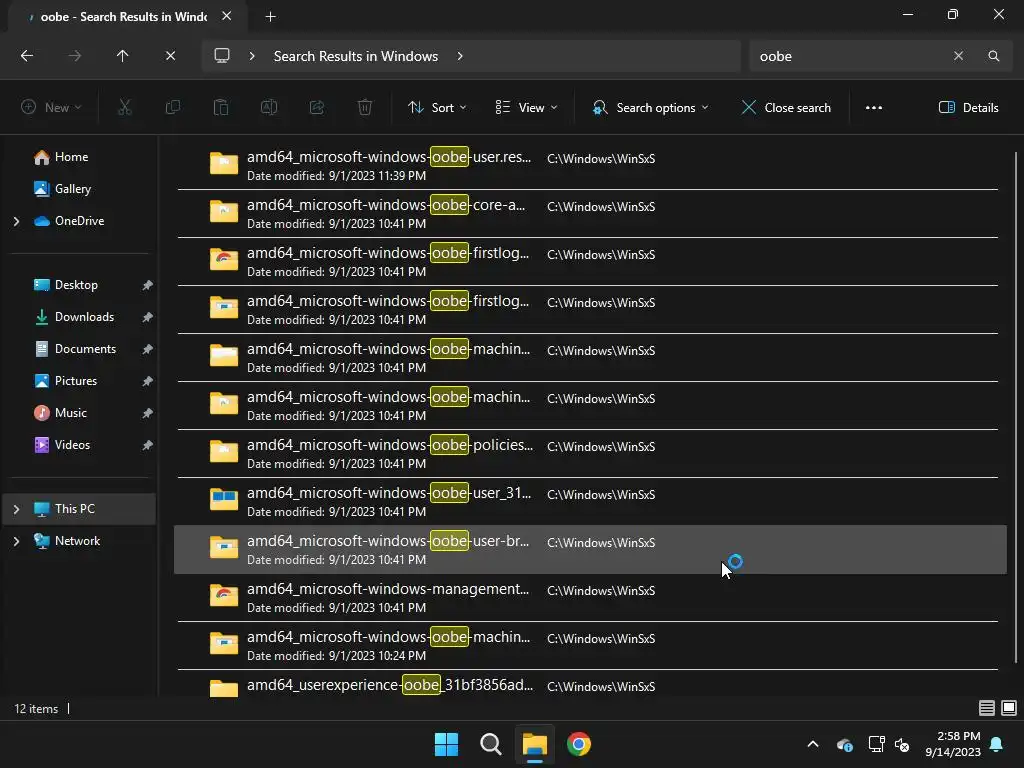Click the magnifier search icon in search box
This screenshot has height=768, width=1024.
tap(993, 56)
